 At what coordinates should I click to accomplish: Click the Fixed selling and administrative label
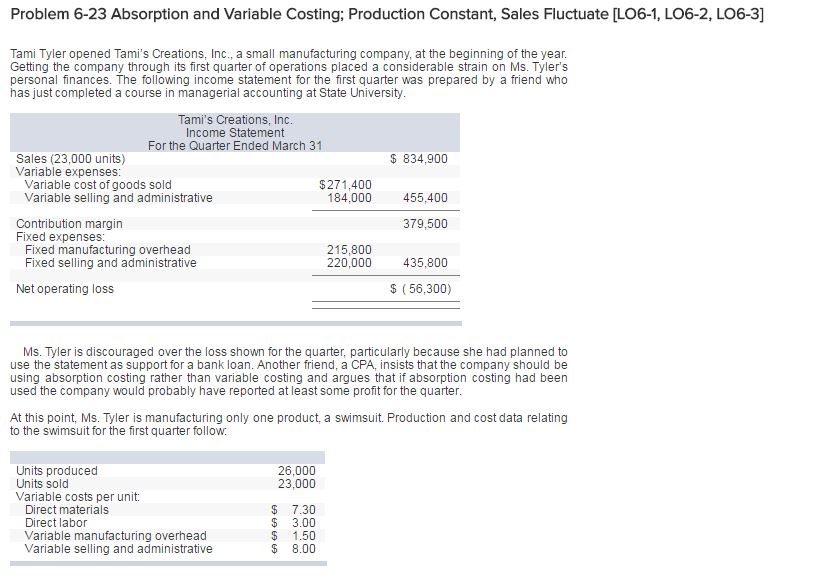110,263
